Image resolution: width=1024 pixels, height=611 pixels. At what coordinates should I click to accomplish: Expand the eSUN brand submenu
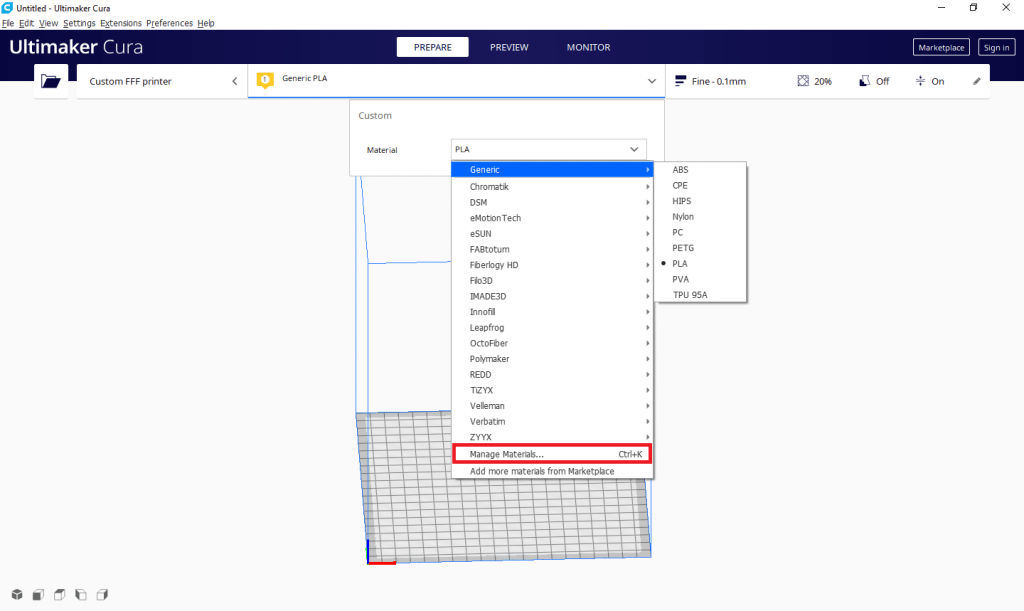[552, 234]
